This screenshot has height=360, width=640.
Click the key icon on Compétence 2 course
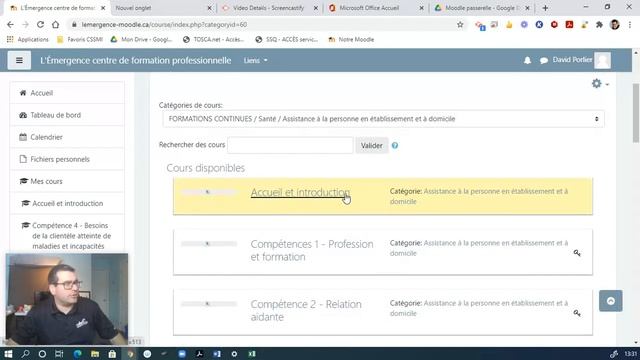(577, 313)
